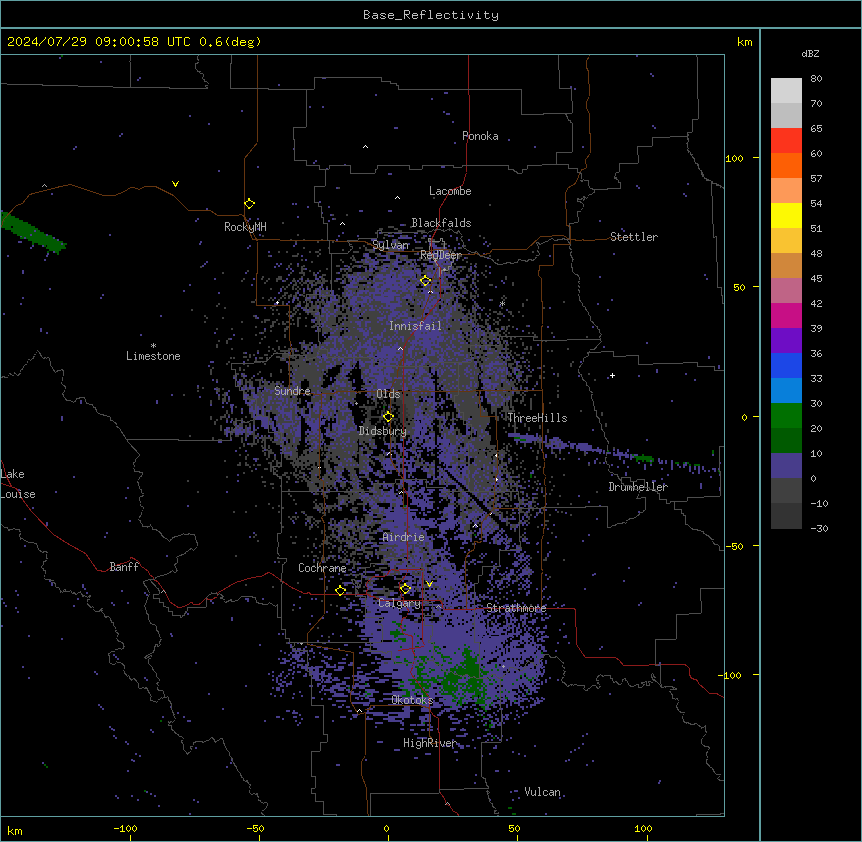The width and height of the screenshot is (862, 842).
Task: Click the Innisfail city label
Action: pos(415,326)
